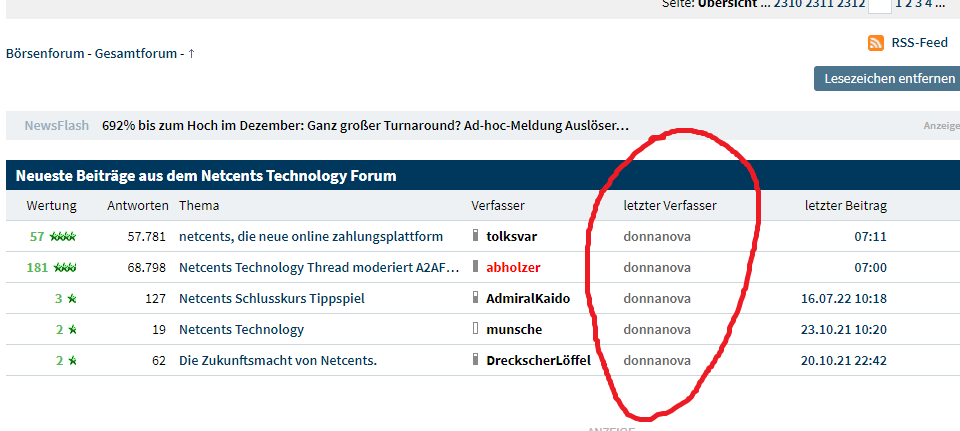Click rating stars with score 57
This screenshot has width=960, height=431.
63,236
